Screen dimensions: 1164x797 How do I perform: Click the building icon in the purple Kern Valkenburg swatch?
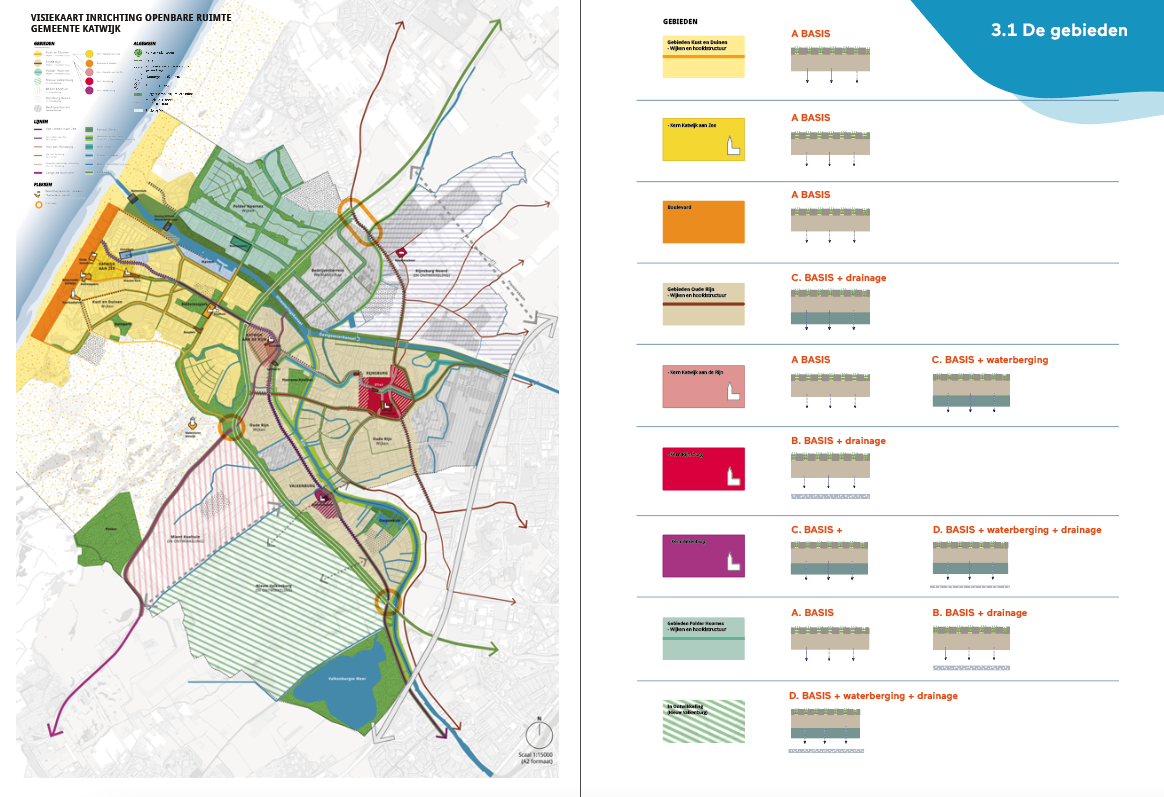point(733,564)
